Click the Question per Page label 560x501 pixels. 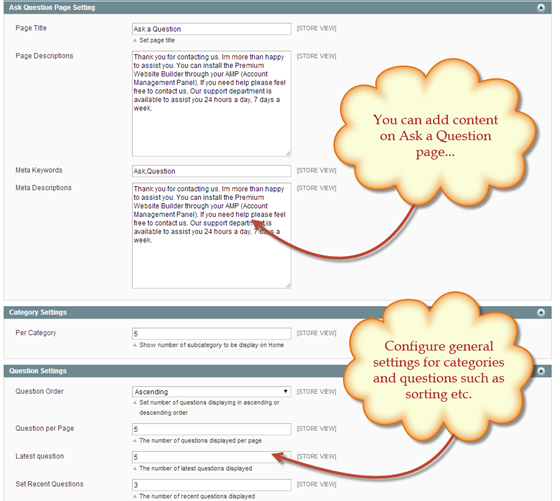tap(45, 429)
